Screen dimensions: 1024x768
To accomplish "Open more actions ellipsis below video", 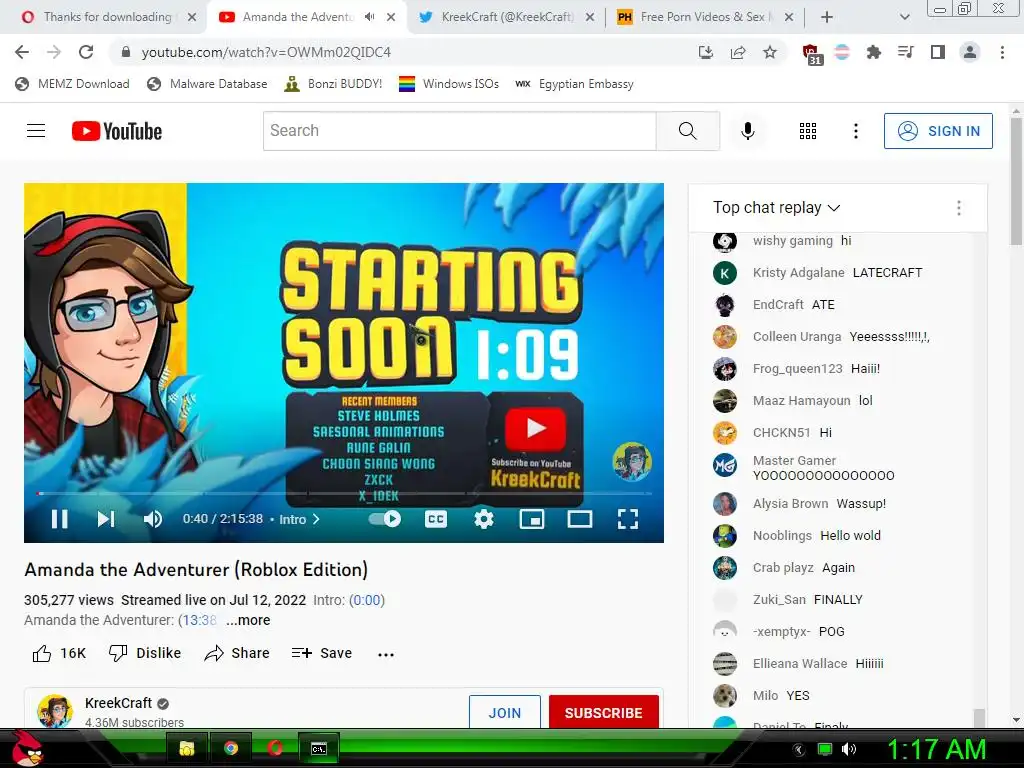I will [x=386, y=654].
